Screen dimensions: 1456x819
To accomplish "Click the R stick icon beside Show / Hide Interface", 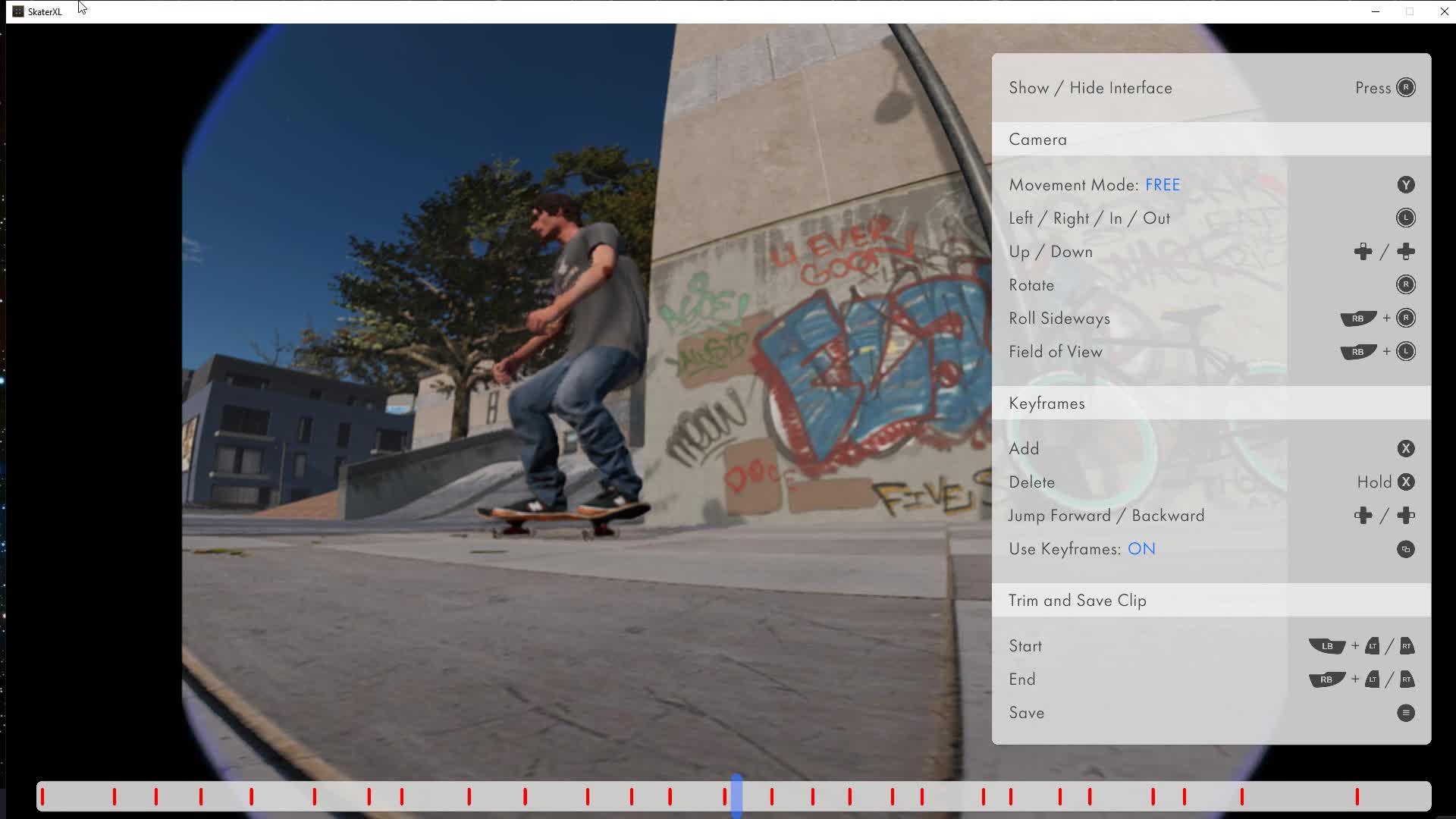I will point(1405,87).
